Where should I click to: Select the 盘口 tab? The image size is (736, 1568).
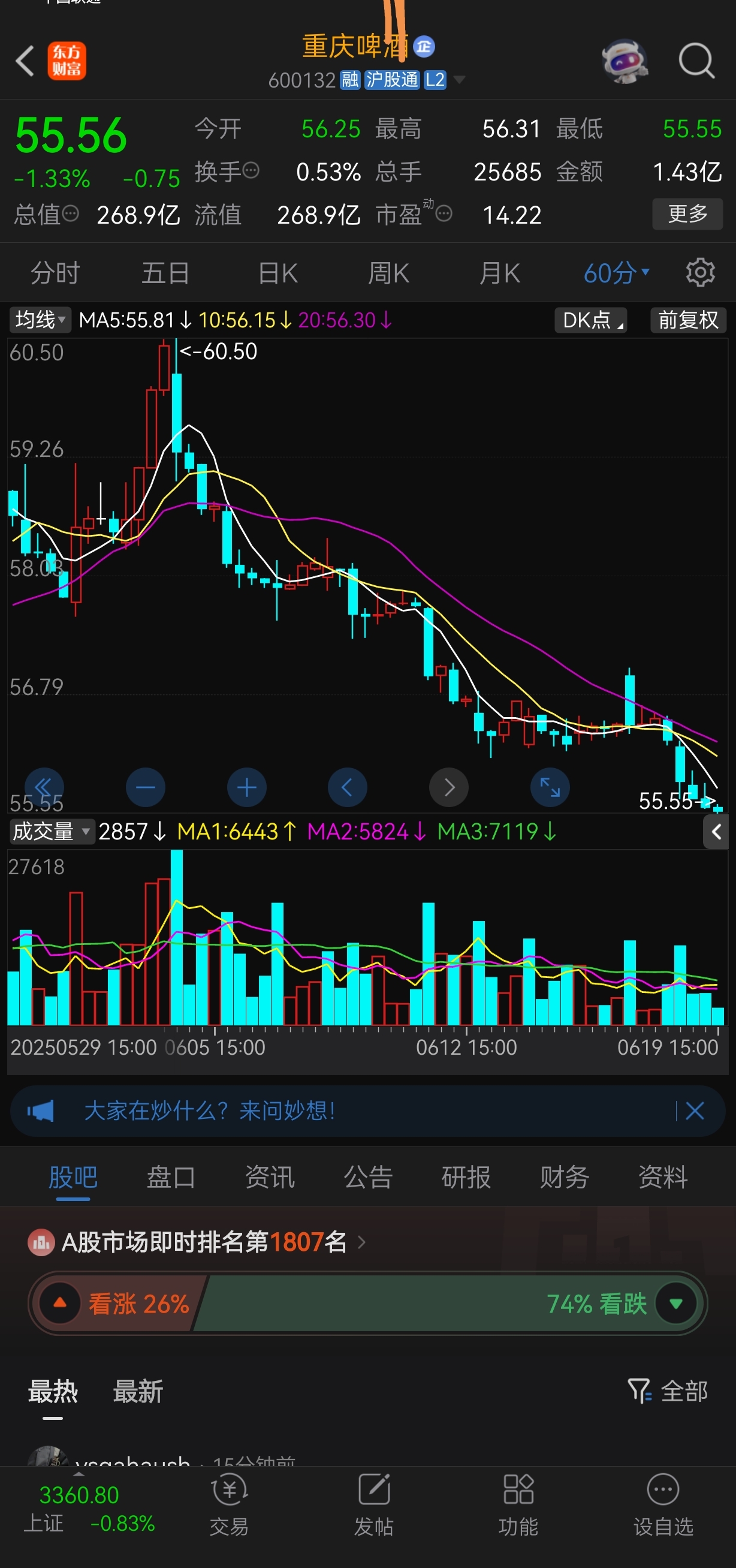click(171, 1176)
